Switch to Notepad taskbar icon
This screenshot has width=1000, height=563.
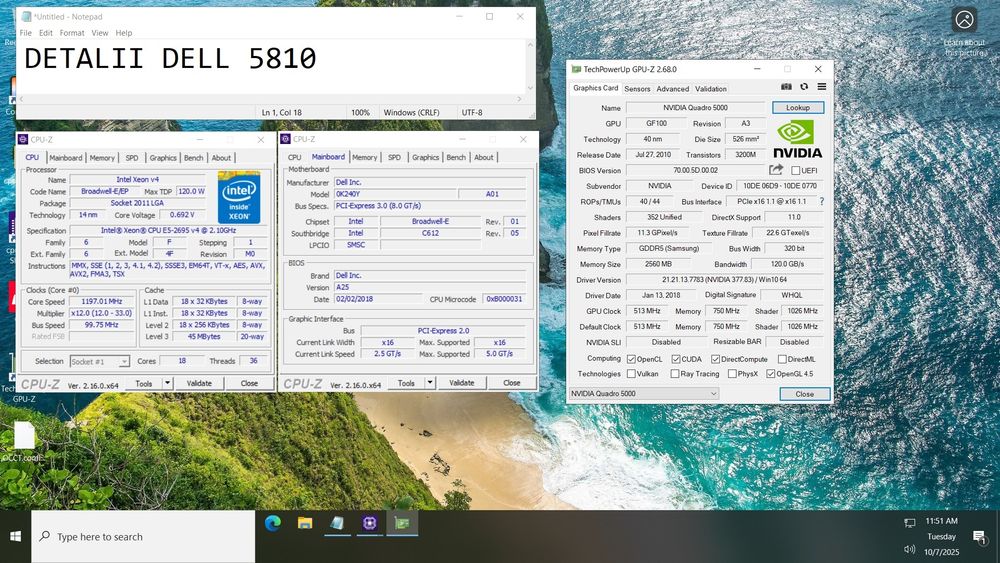337,523
